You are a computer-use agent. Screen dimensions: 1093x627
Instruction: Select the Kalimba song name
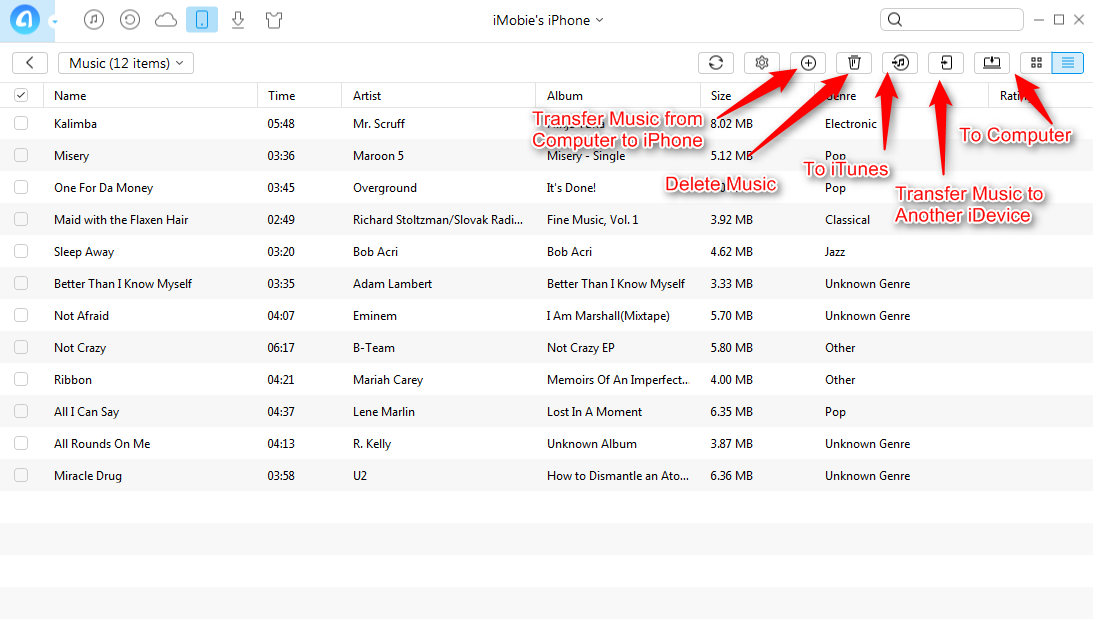75,123
